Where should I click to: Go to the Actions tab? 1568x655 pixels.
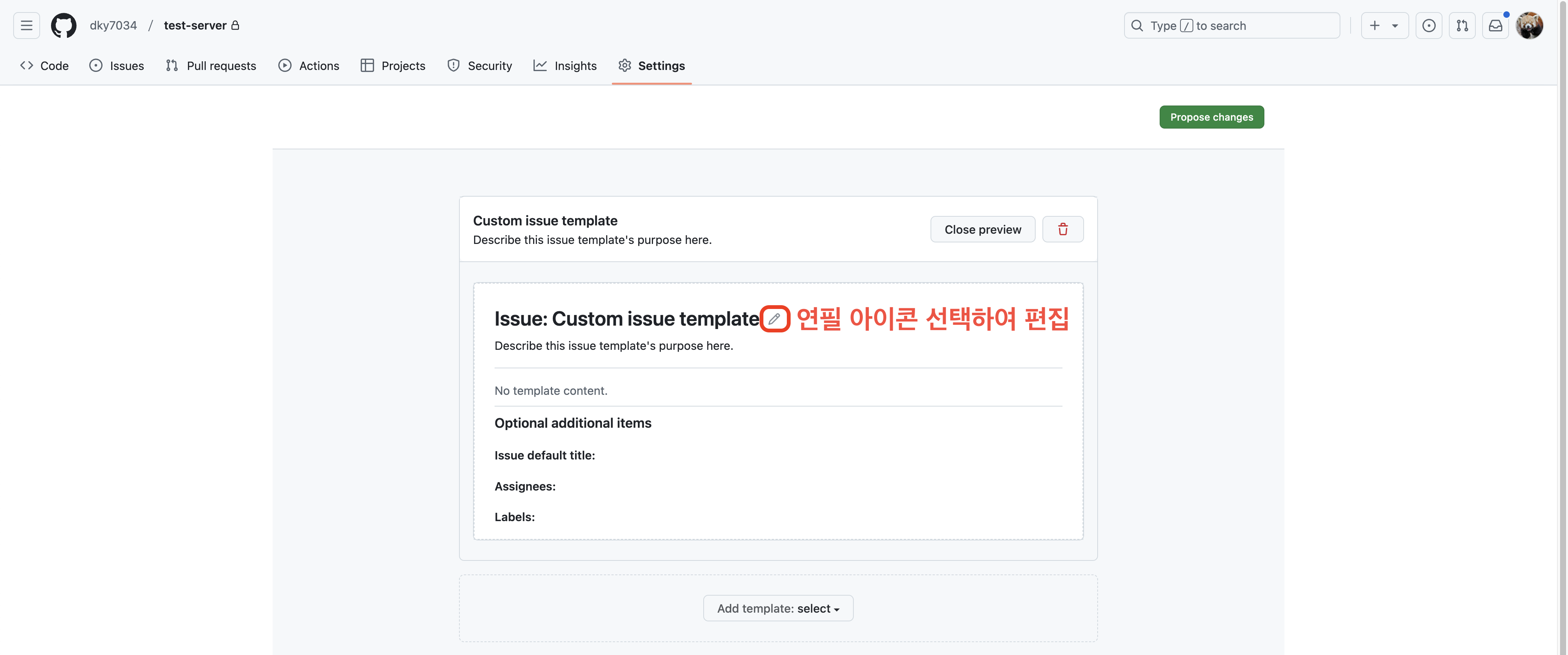309,66
